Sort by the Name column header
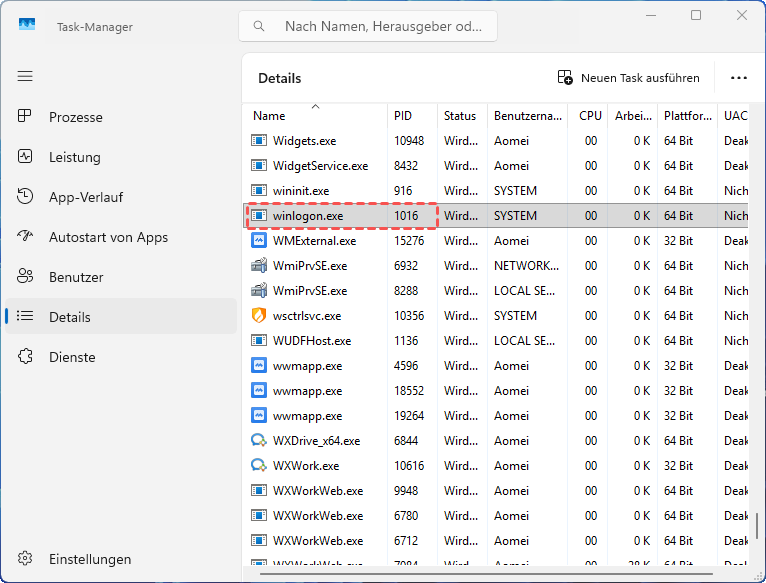 point(269,116)
